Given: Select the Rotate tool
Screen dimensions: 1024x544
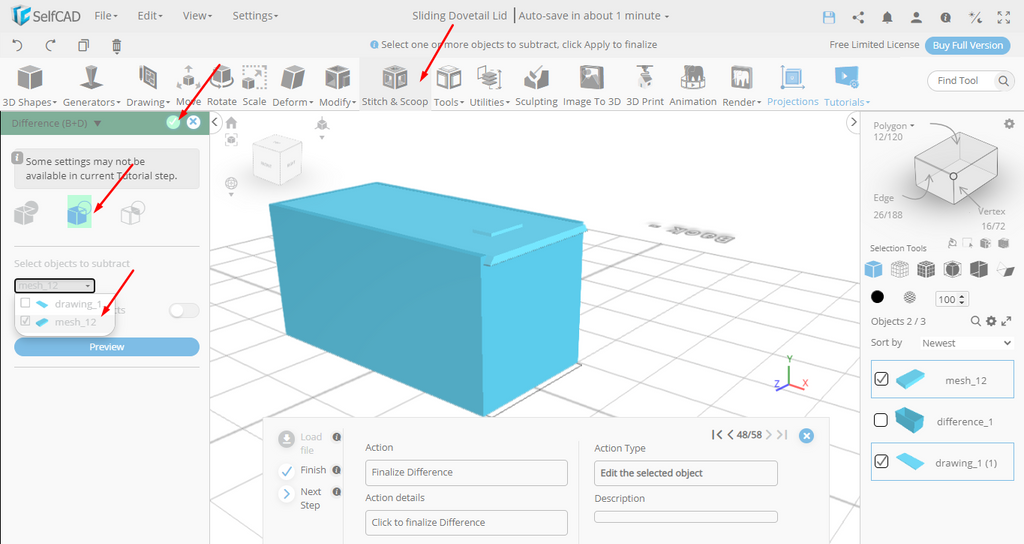Looking at the screenshot, I should pos(222,86).
